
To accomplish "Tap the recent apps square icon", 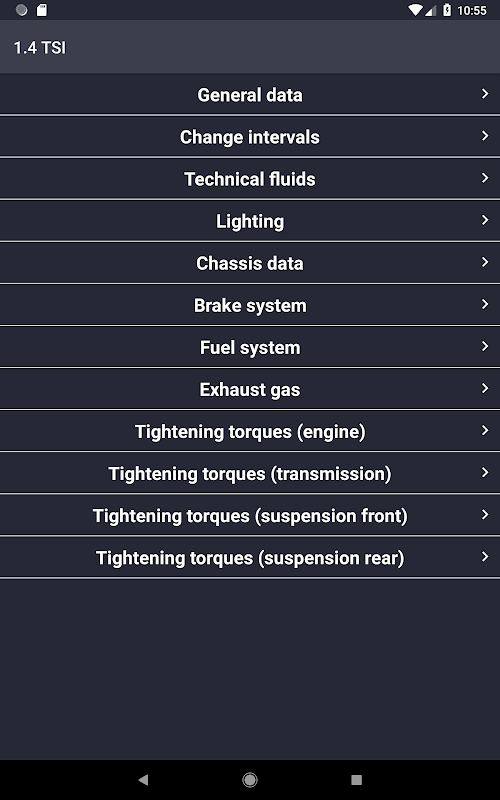I will point(357,779).
